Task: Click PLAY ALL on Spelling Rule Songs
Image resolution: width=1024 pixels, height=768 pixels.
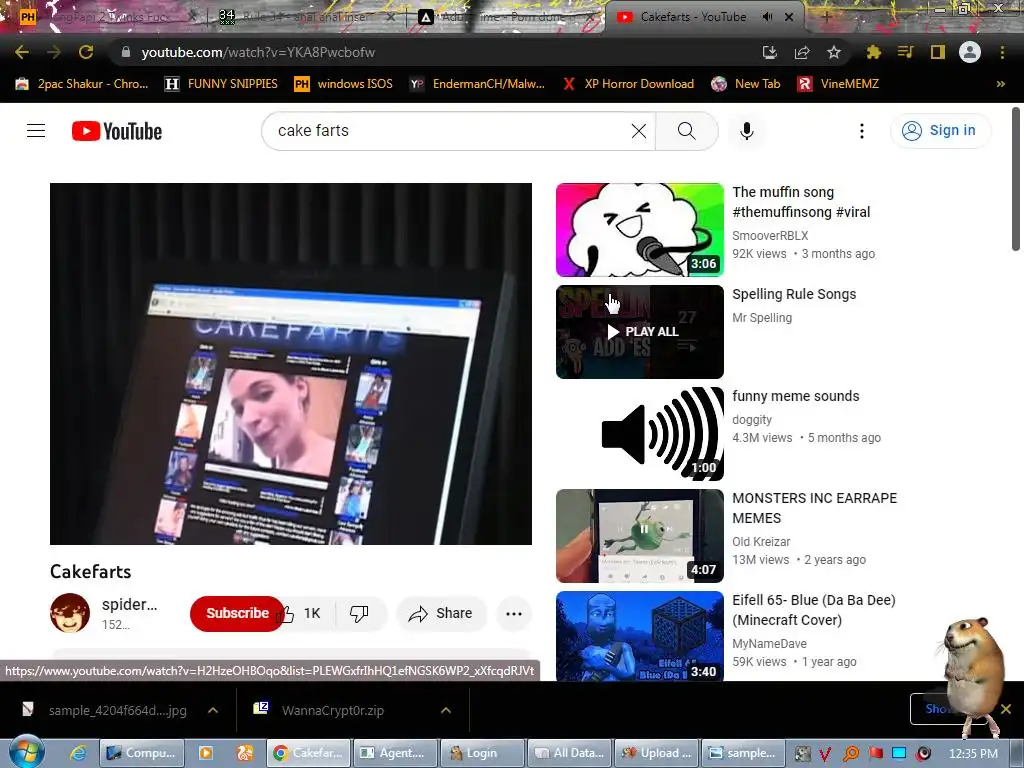Action: point(643,332)
